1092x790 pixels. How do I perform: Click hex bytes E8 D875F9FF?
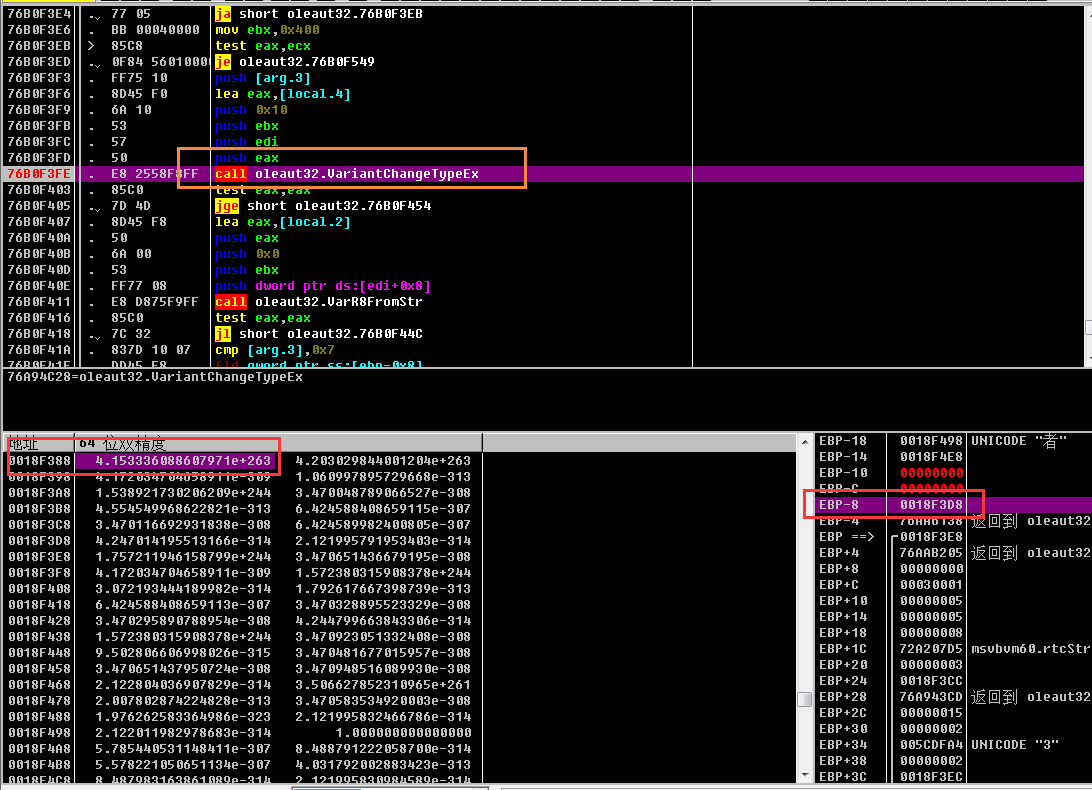[x=155, y=302]
